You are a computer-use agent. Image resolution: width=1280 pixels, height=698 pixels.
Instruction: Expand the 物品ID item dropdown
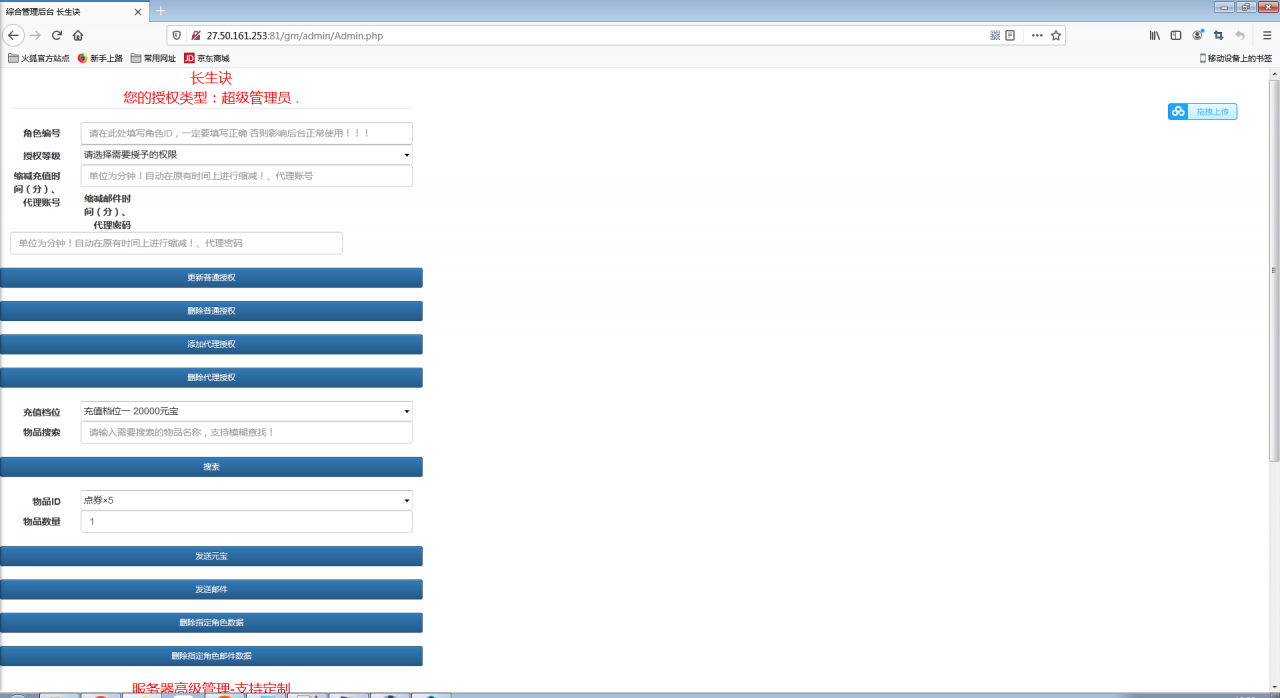pyautogui.click(x=246, y=500)
